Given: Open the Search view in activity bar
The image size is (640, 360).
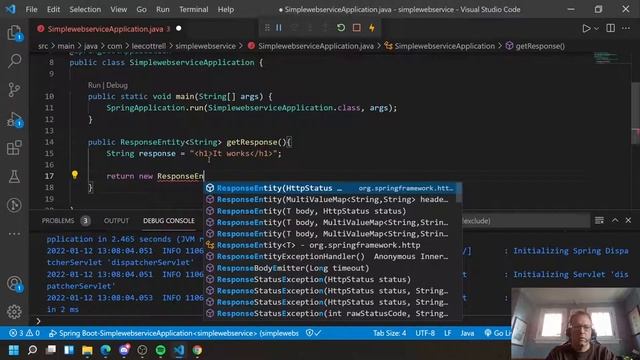Looking at the screenshot, I should tap(14, 61).
